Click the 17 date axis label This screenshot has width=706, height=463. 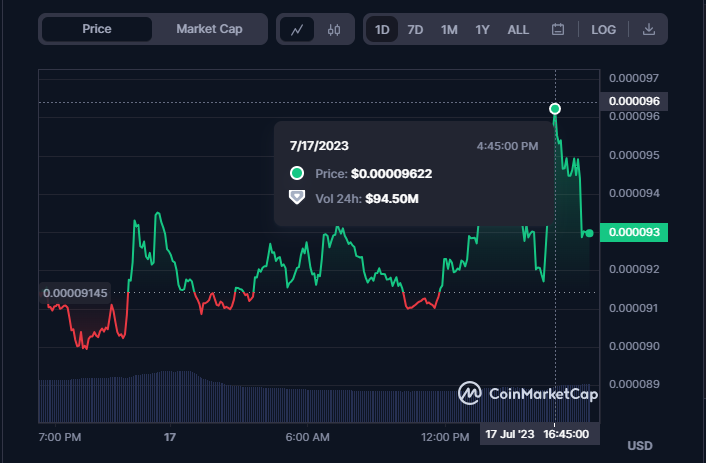pos(170,437)
